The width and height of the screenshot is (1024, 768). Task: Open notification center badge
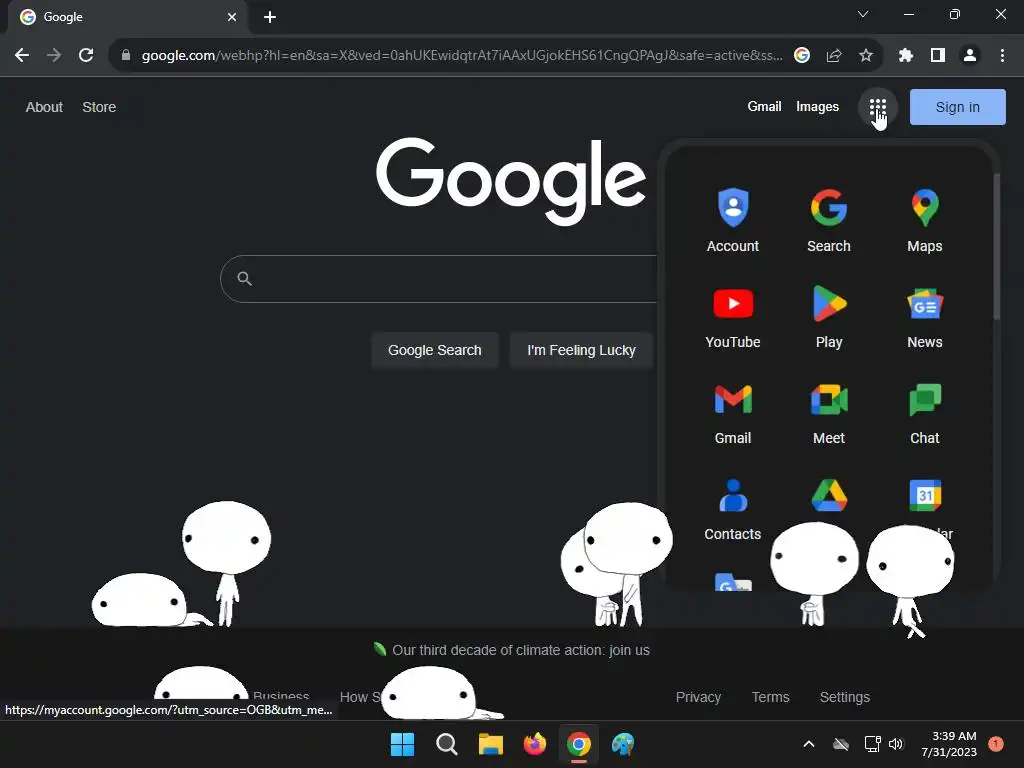(x=995, y=744)
